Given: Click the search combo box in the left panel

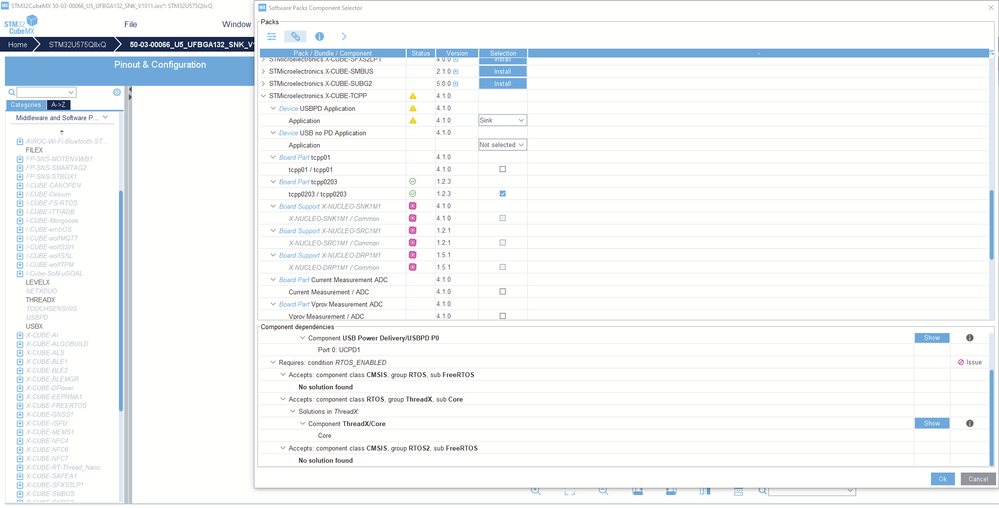Looking at the screenshot, I should [x=46, y=92].
